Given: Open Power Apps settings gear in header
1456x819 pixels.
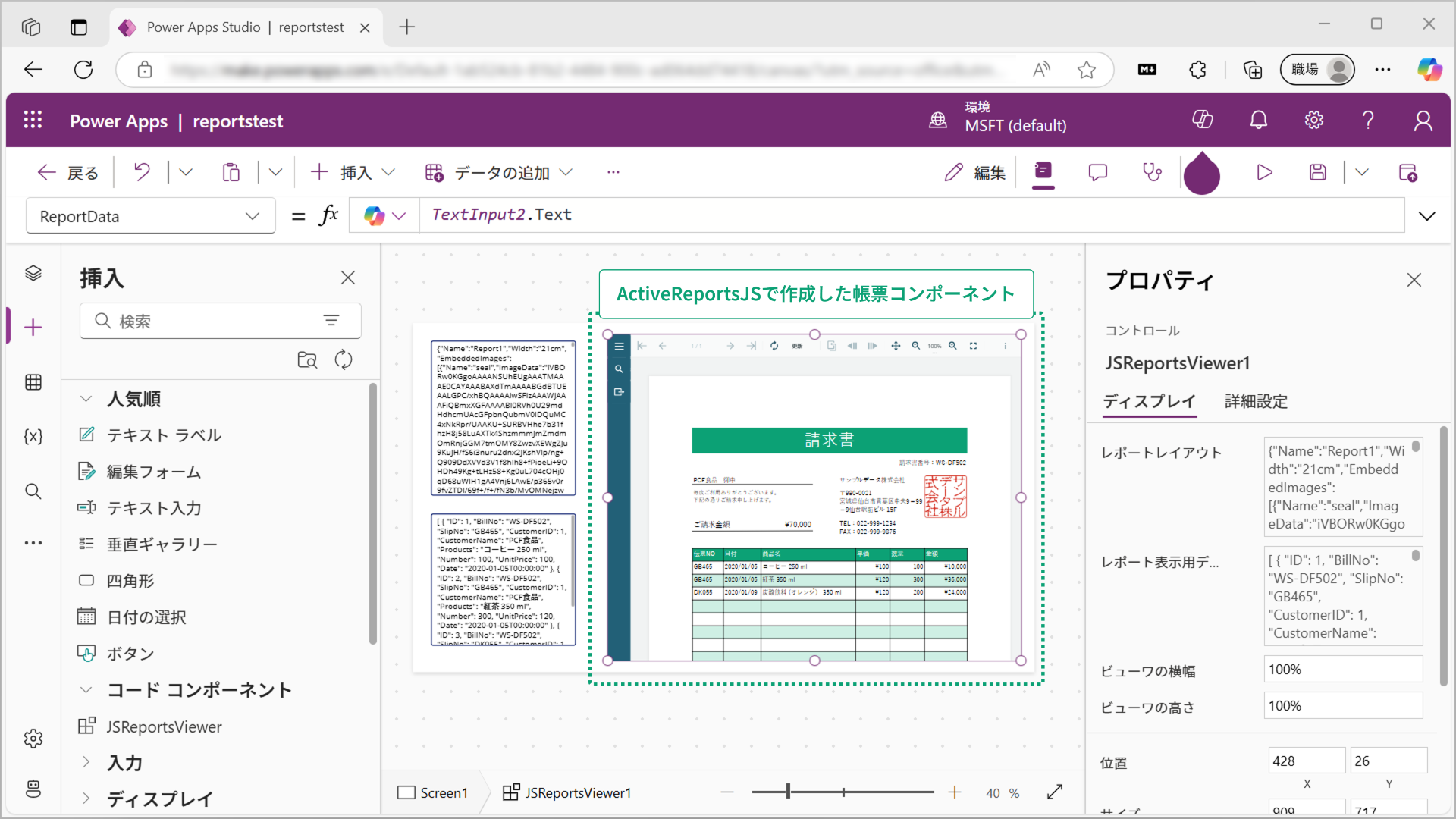Looking at the screenshot, I should click(1314, 120).
